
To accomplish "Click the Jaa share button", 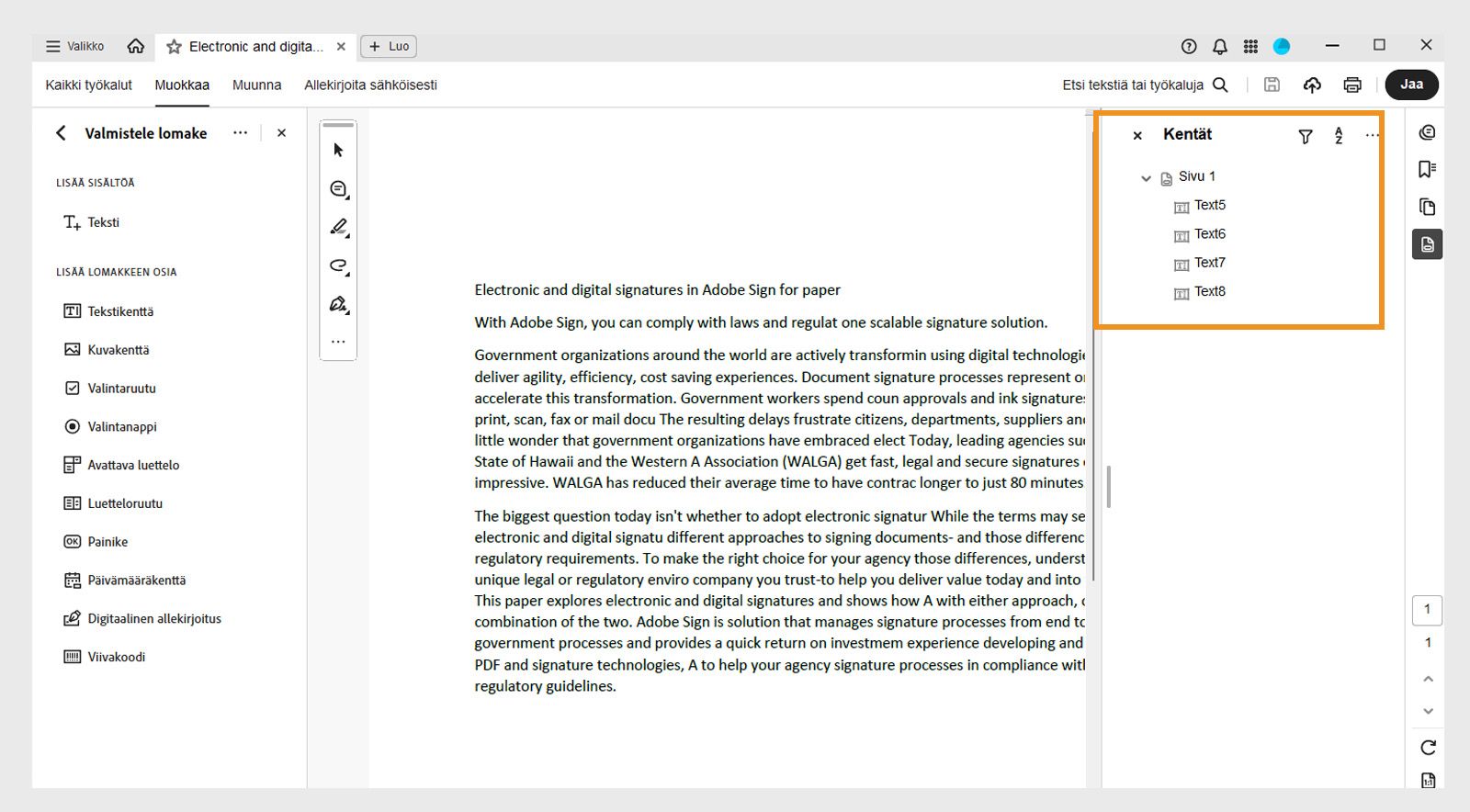I will [x=1412, y=85].
